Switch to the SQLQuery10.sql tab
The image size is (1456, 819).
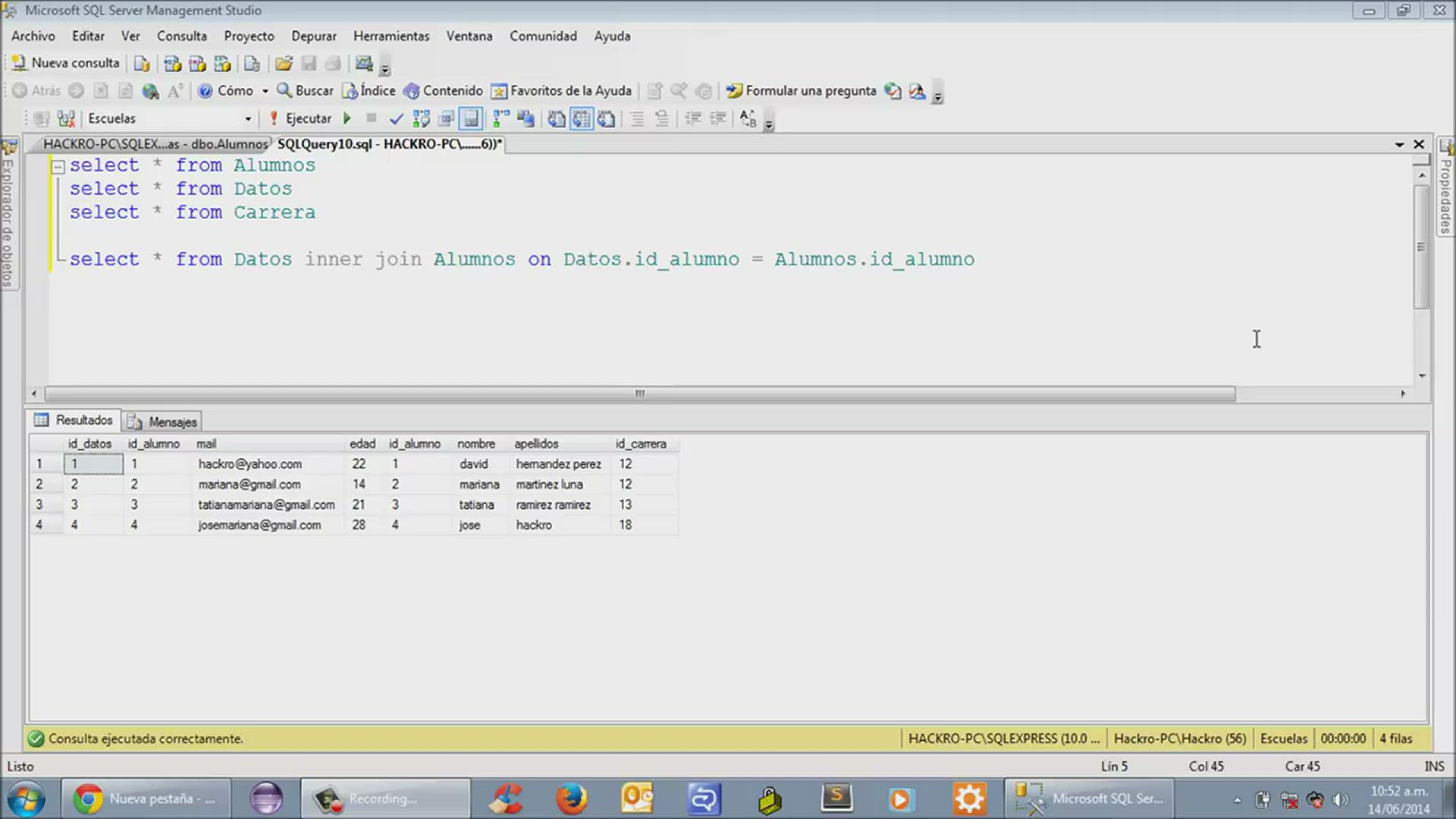[390, 144]
